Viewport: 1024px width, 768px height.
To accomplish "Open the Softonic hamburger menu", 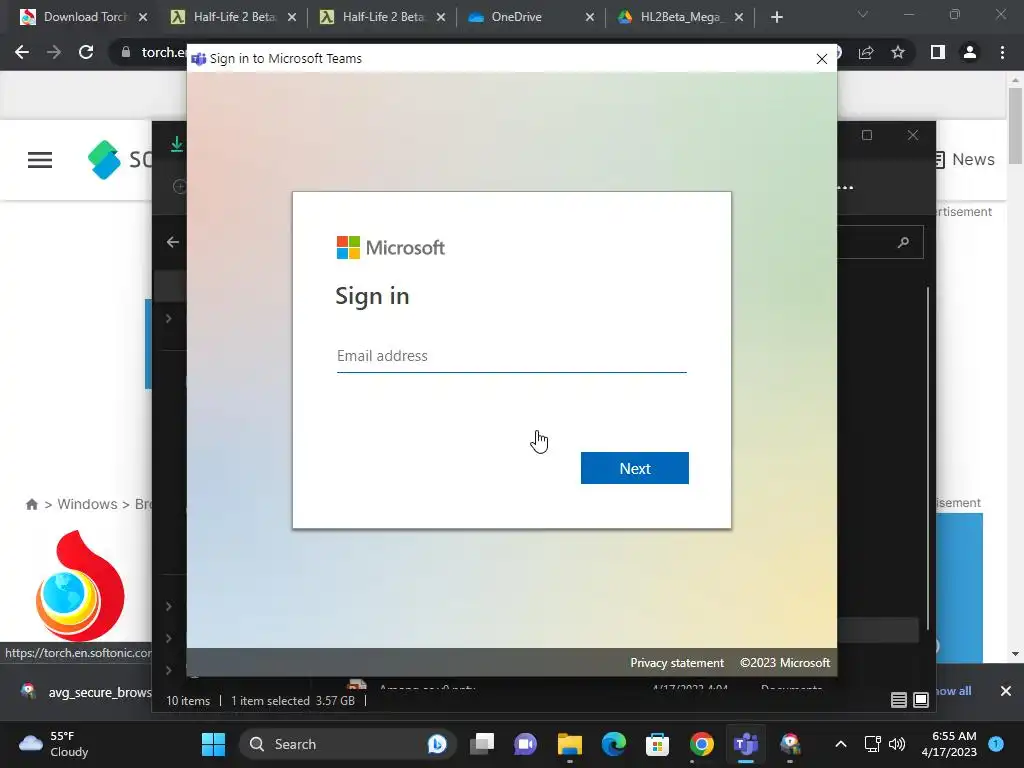I will [40, 160].
